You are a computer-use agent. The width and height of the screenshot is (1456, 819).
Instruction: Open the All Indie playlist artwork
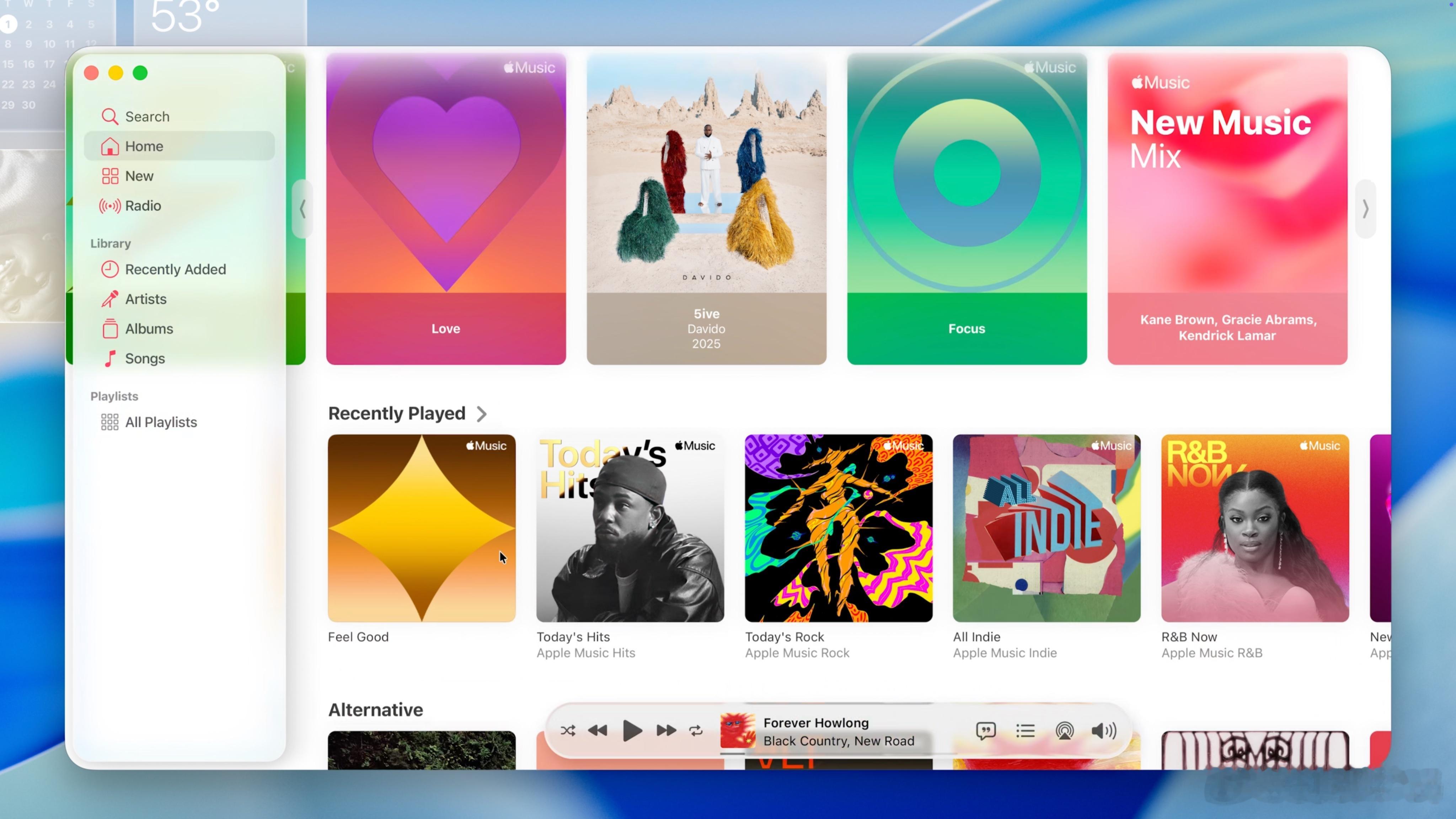tap(1047, 528)
